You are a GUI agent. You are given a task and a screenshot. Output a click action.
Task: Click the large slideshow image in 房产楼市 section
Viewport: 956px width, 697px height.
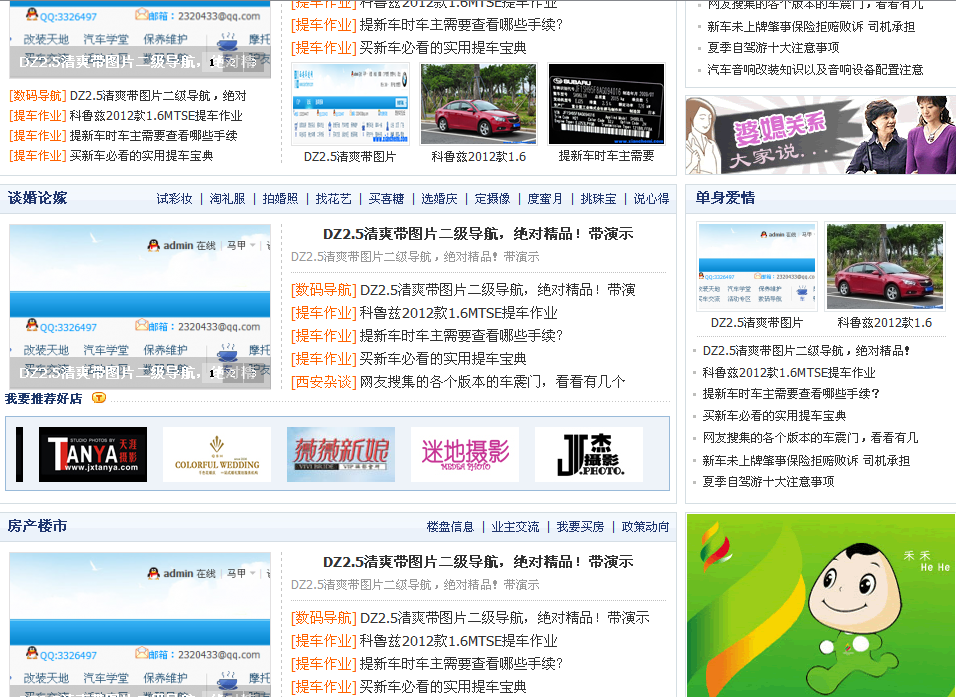(x=140, y=624)
